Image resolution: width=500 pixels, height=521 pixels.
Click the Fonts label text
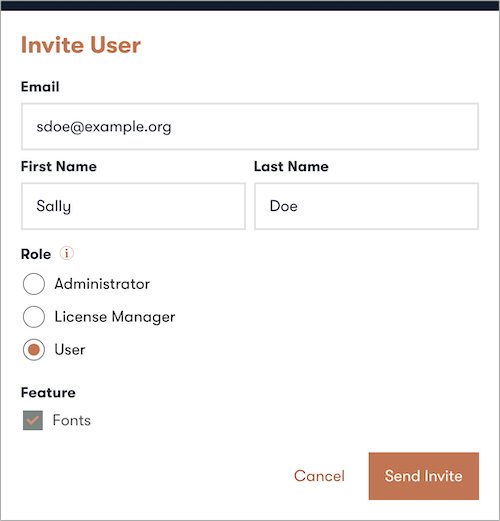click(72, 420)
